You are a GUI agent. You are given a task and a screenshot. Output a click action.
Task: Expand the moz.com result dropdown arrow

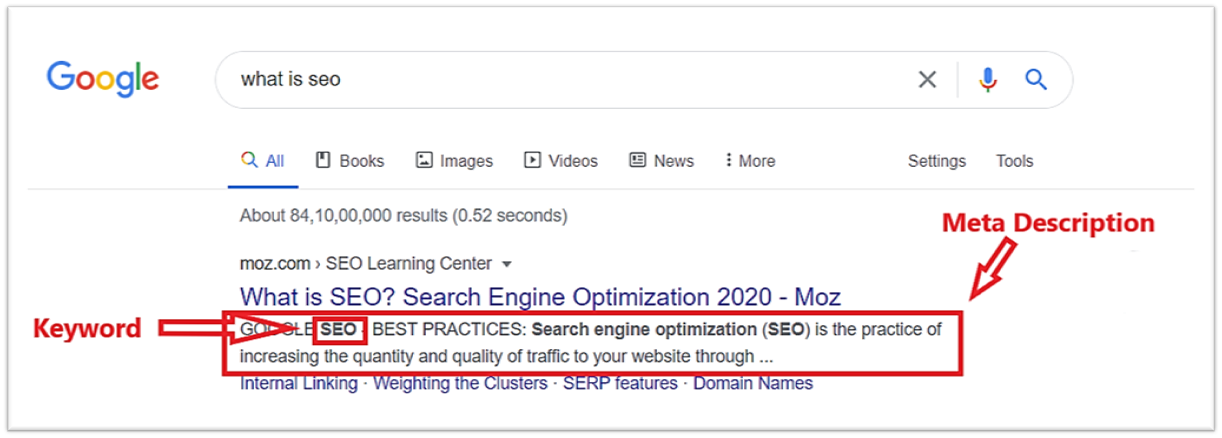[x=507, y=265]
